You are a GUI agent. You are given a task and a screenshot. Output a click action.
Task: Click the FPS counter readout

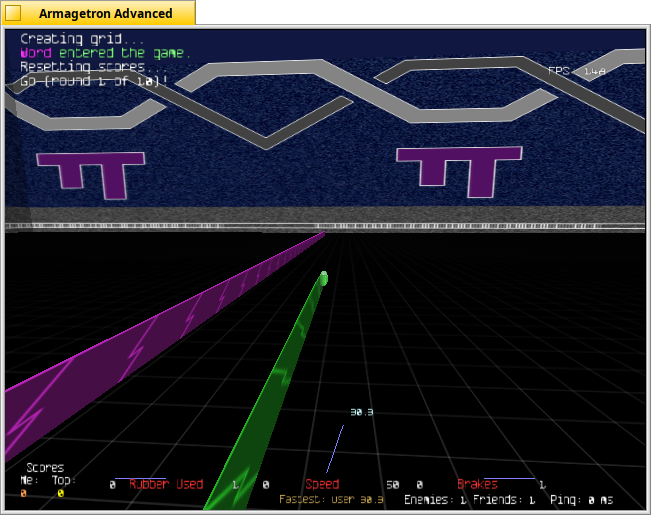pyautogui.click(x=577, y=71)
